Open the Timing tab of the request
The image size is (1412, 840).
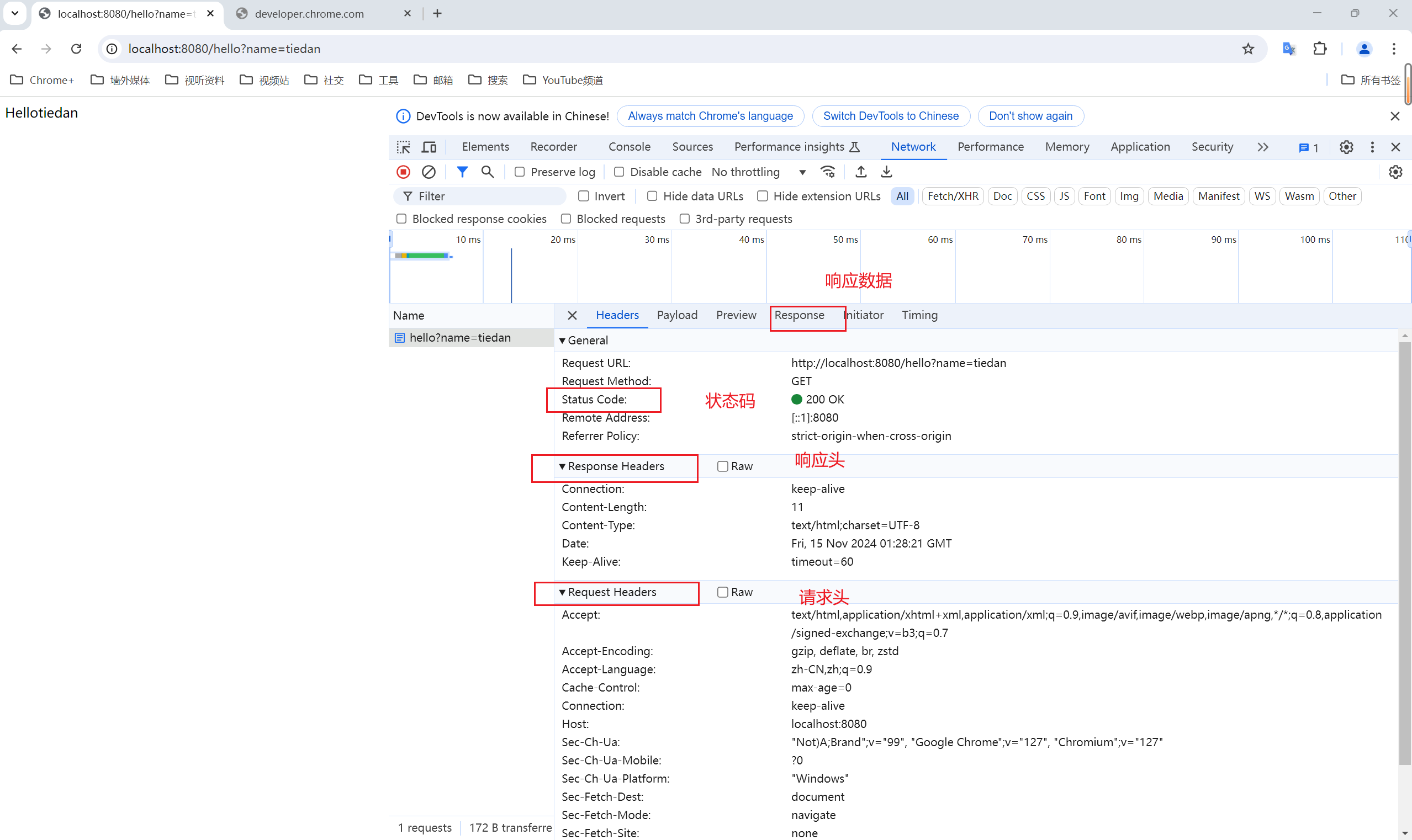[919, 315]
